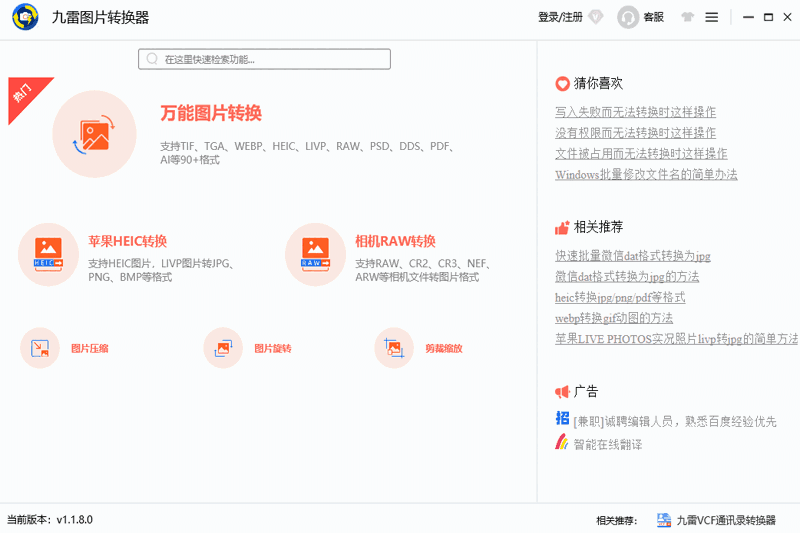
Task: Open link 微信dat格式转换为jpg的方法
Action: click(627, 276)
